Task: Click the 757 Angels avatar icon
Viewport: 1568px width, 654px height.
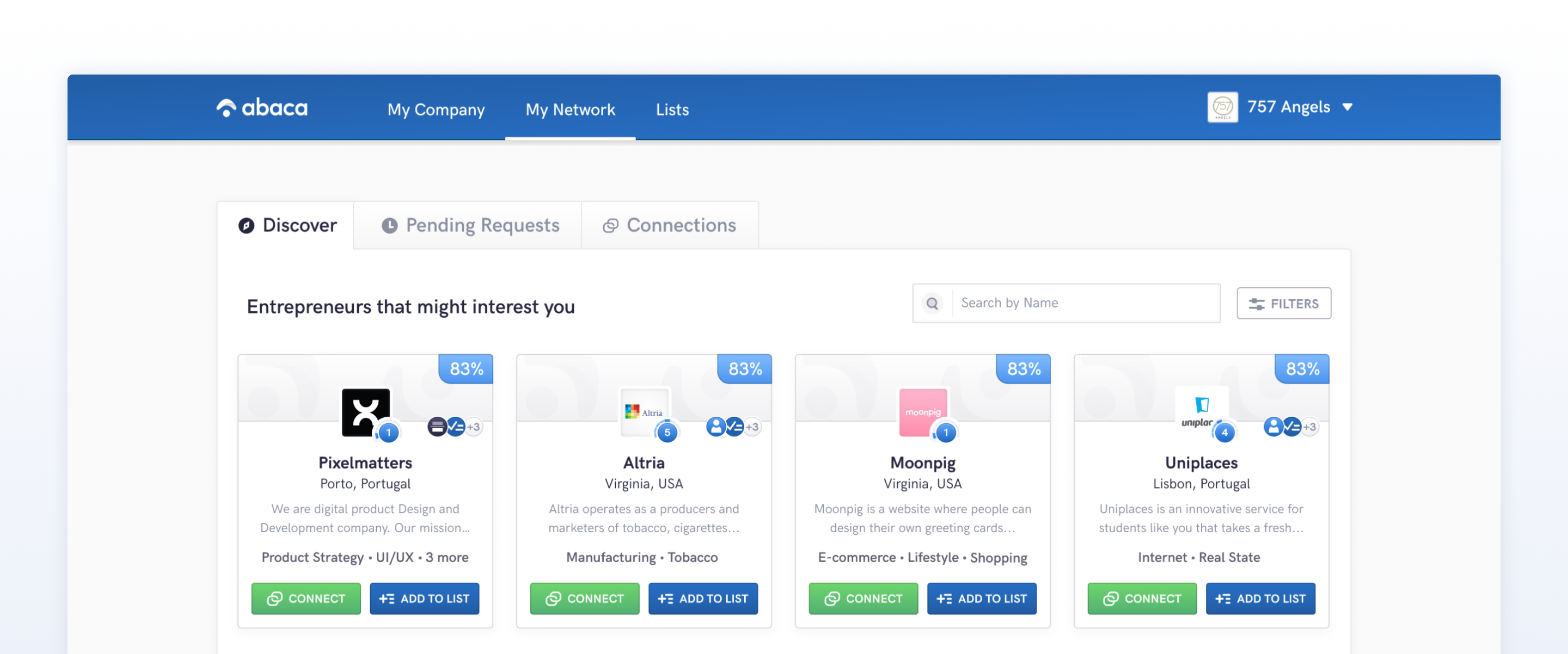Action: [1222, 107]
